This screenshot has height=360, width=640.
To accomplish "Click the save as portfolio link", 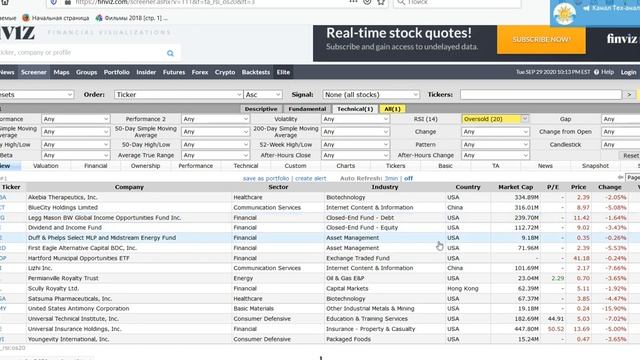I will pyautogui.click(x=266, y=178).
